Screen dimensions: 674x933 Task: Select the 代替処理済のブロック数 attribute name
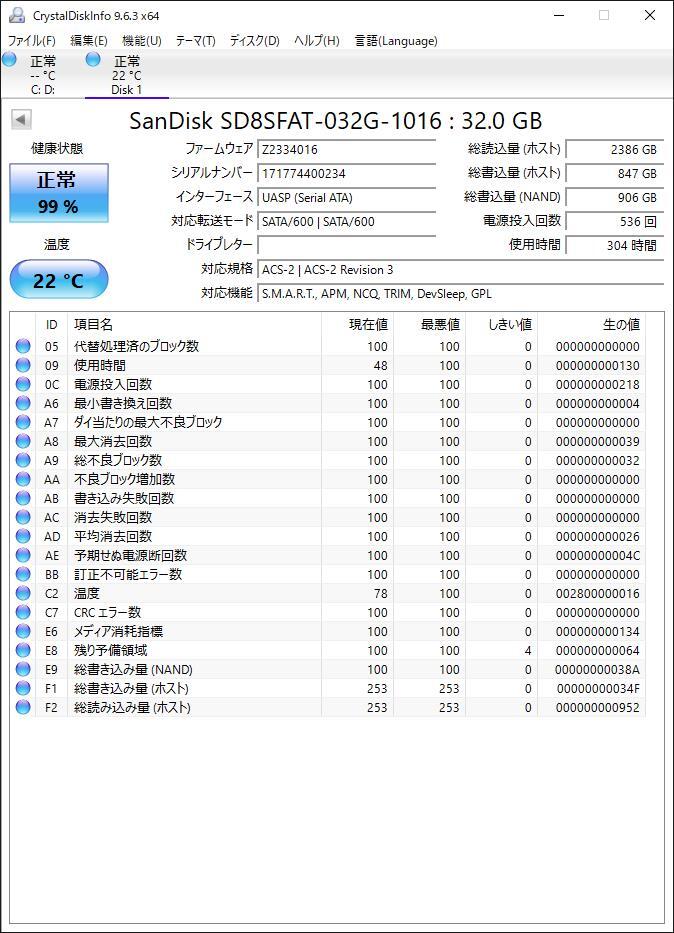pos(136,346)
